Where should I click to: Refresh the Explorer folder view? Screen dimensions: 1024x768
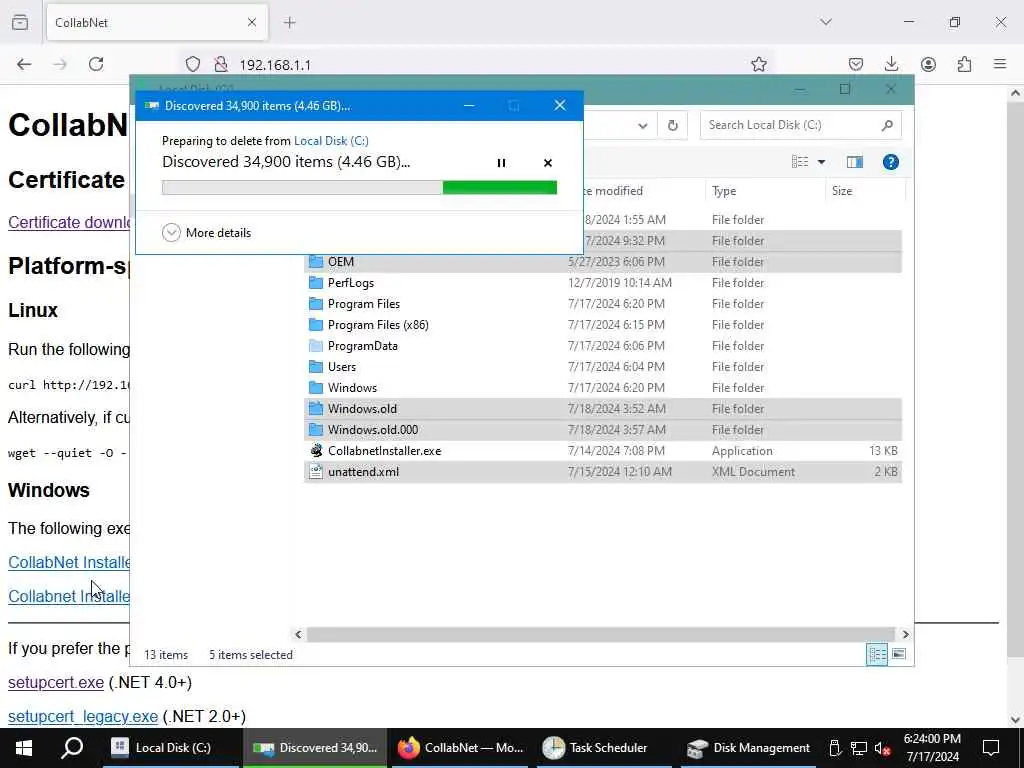[x=673, y=125]
